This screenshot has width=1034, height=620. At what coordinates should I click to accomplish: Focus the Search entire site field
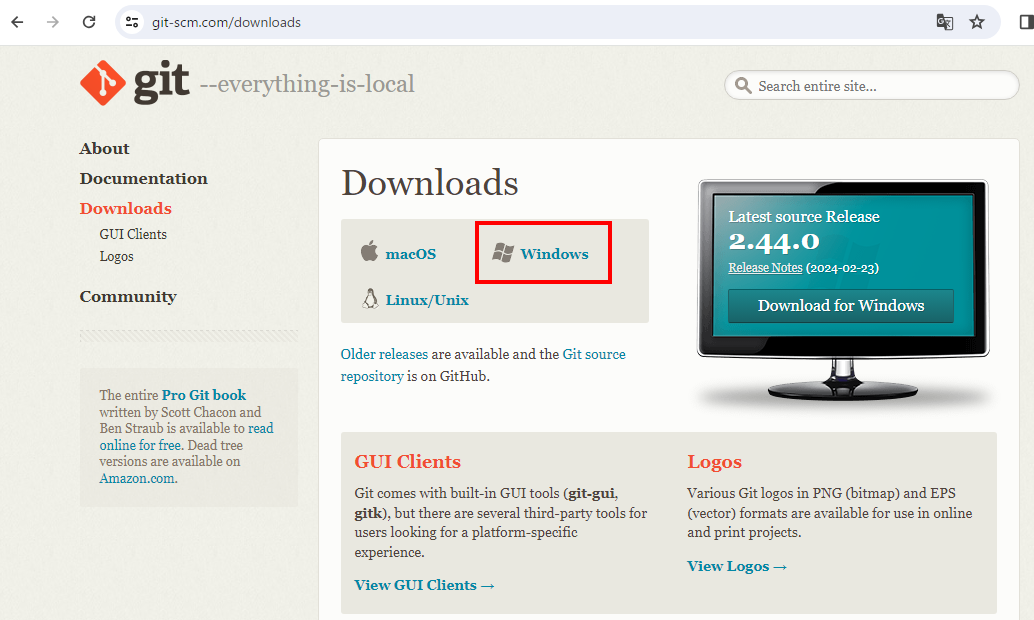point(880,86)
